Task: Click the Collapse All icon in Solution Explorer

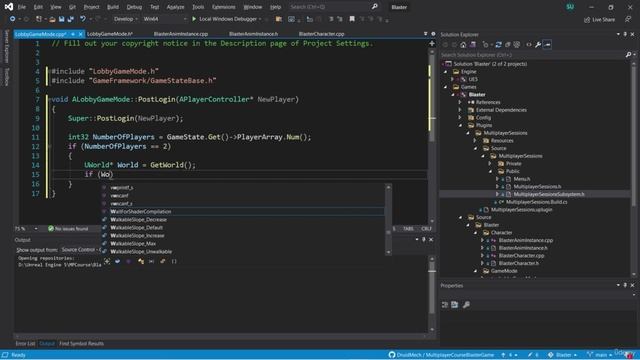Action: pyautogui.click(x=508, y=44)
